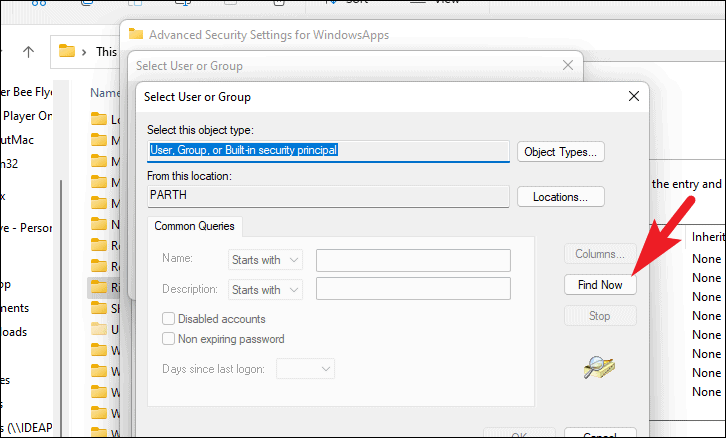Click the object type text field
The image size is (726, 438).
pyautogui.click(x=328, y=151)
